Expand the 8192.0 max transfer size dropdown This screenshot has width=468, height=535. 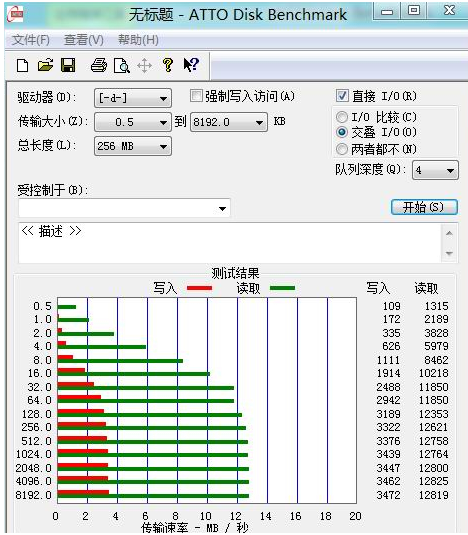pos(229,122)
